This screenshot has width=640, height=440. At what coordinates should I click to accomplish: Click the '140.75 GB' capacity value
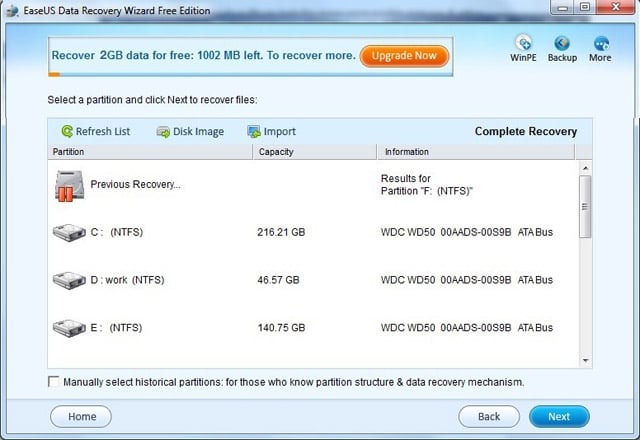pos(281,328)
